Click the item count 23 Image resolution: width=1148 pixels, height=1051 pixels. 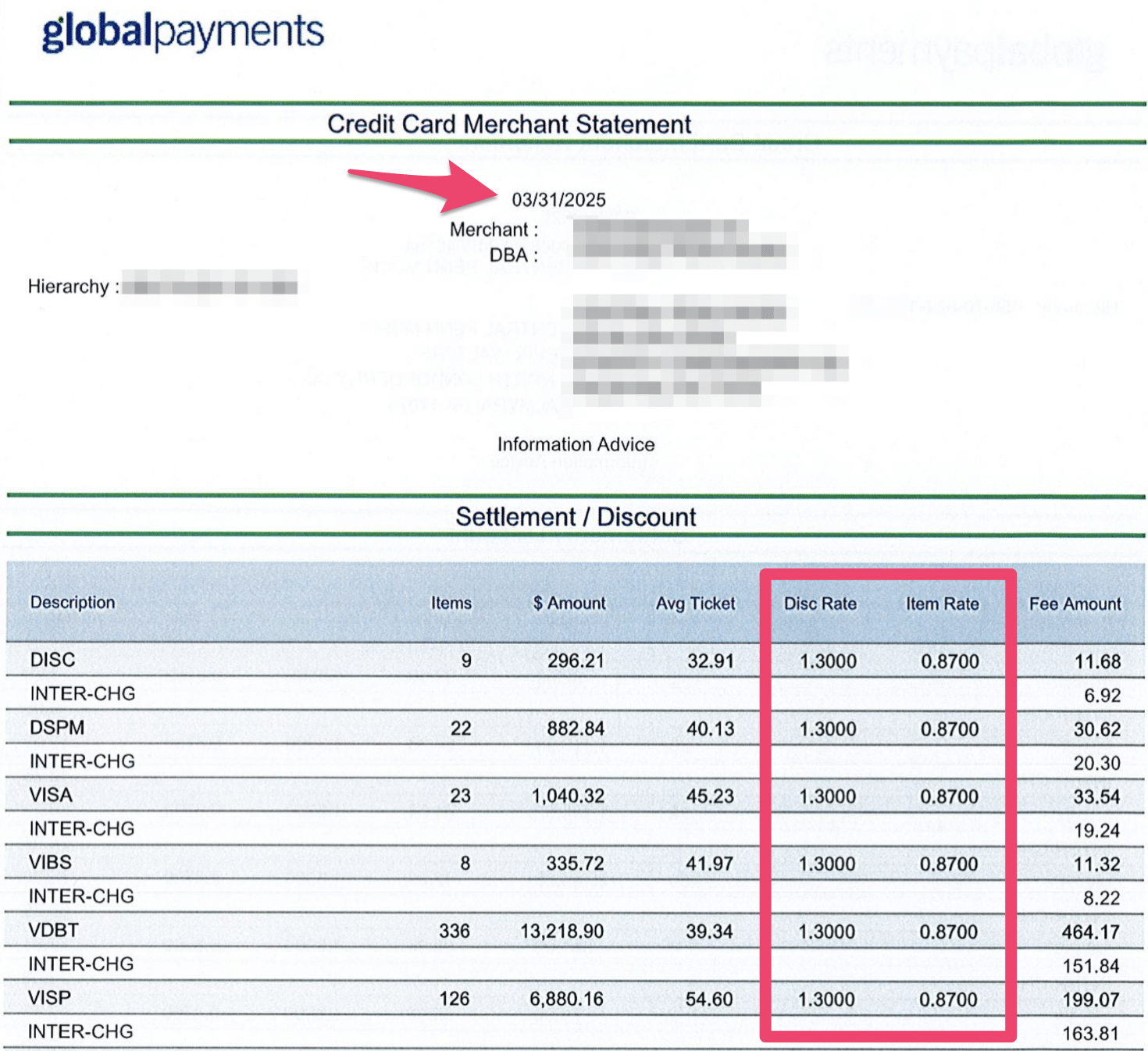(460, 796)
